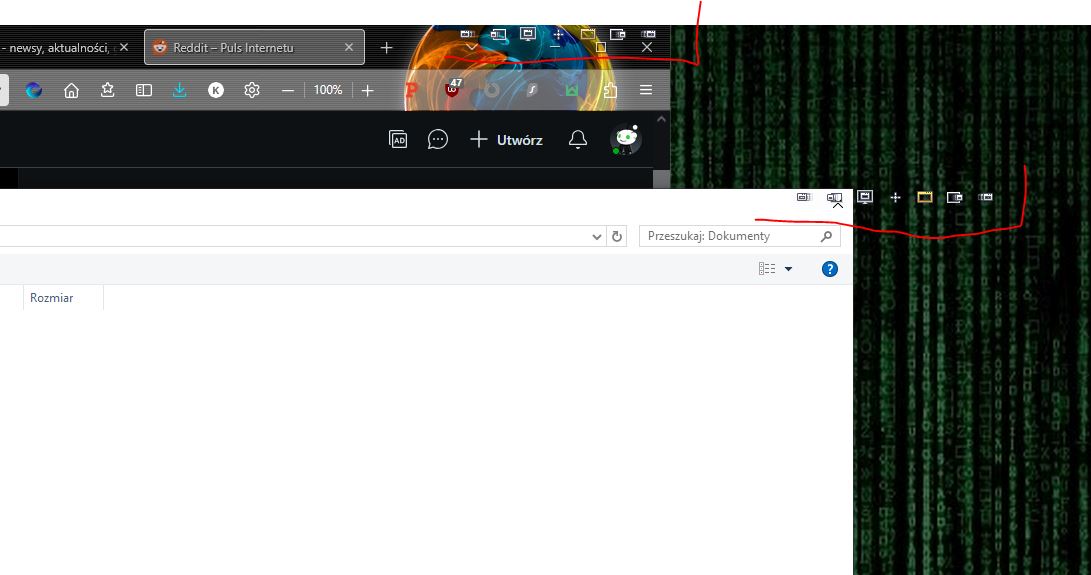The image size is (1091, 575).
Task: Open Reddit chat bubble icon
Action: pos(438,140)
